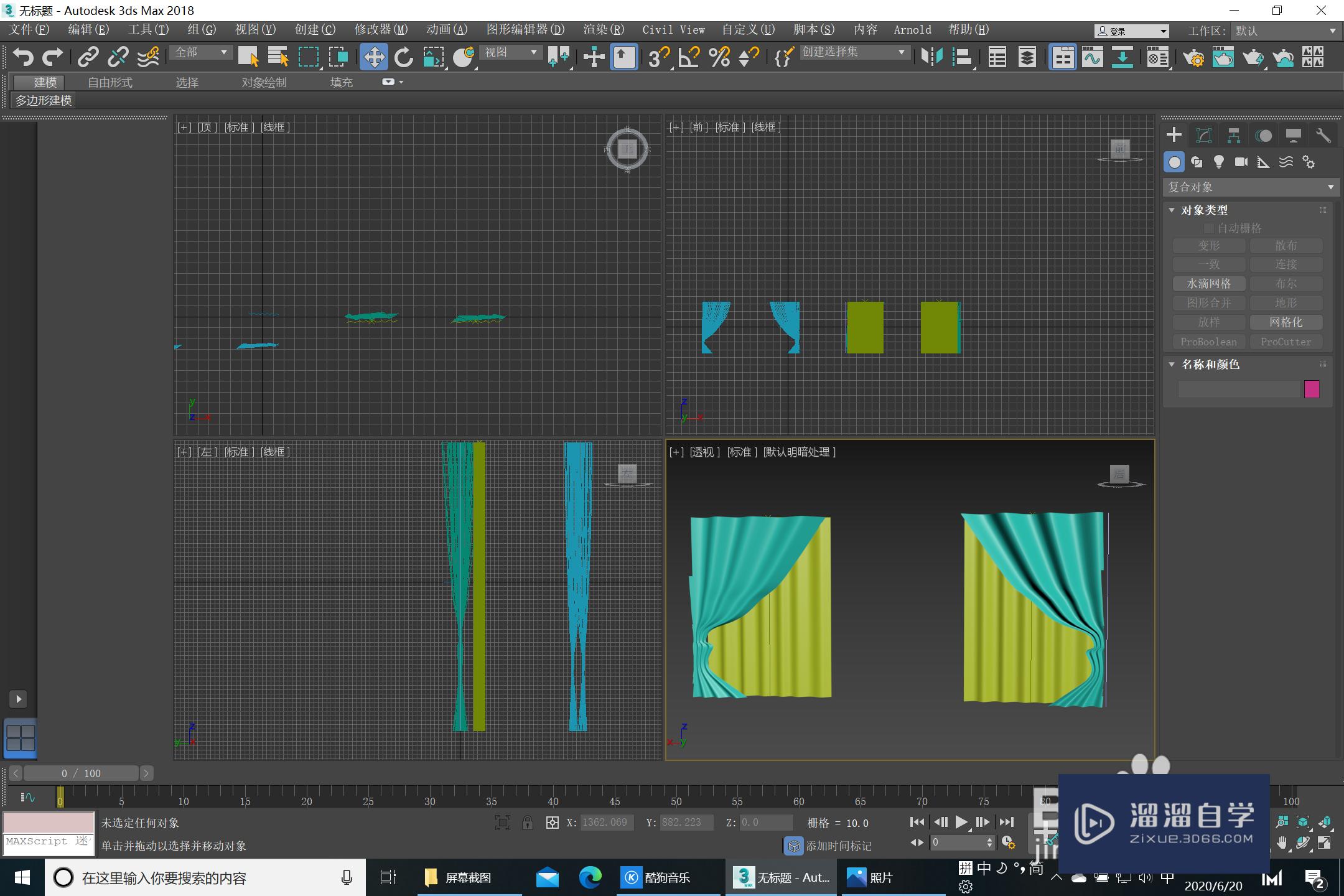
Task: Click the magenta object color swatch
Action: coord(1312,390)
